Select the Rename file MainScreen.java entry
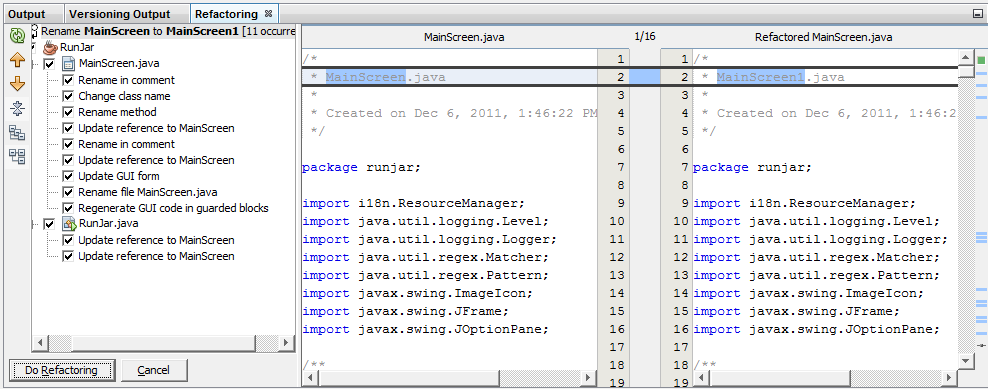 (x=147, y=192)
